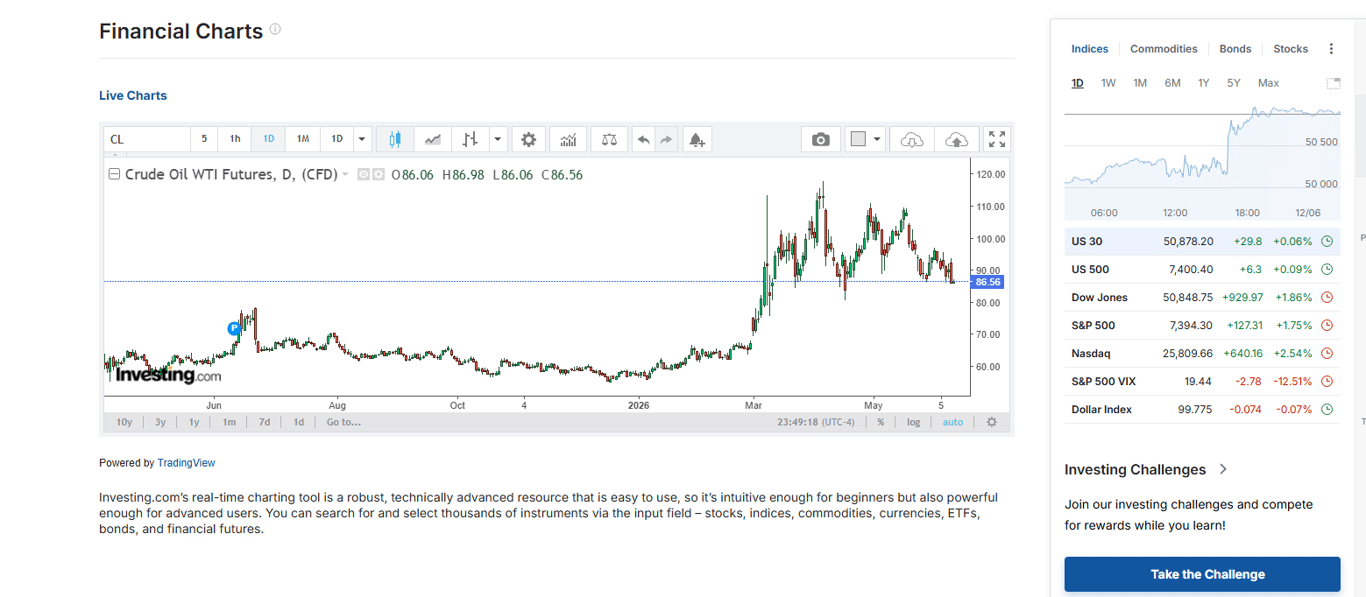Click the red clock icon in Nasdaq row
The width and height of the screenshot is (1366, 597).
click(1327, 353)
